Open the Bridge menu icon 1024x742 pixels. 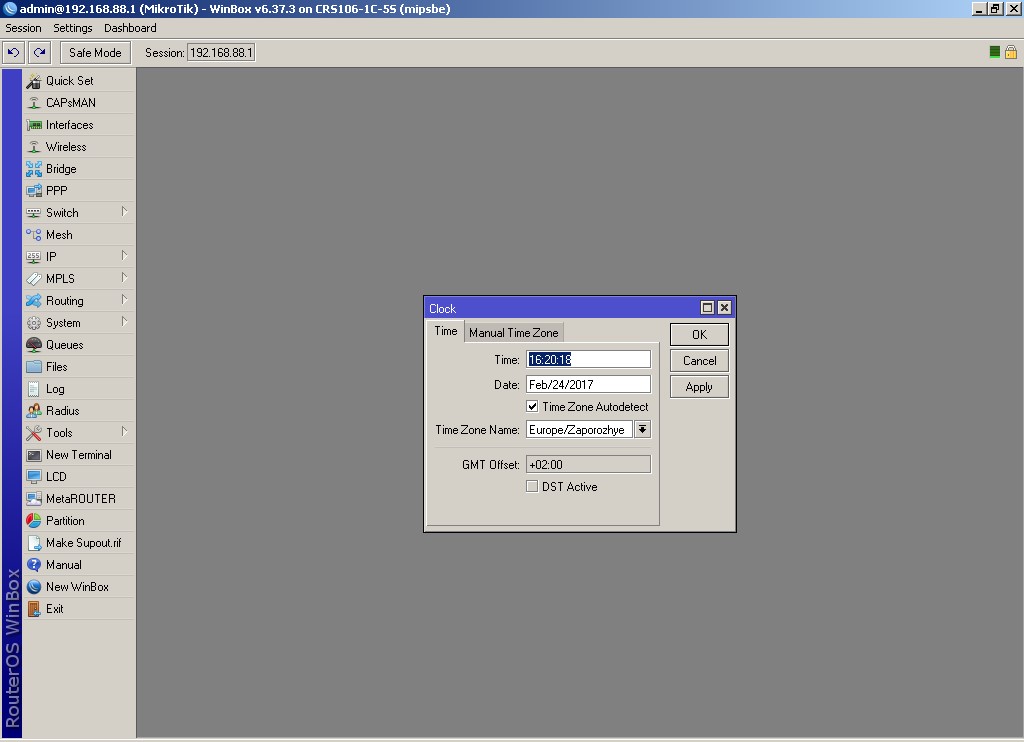(x=34, y=169)
